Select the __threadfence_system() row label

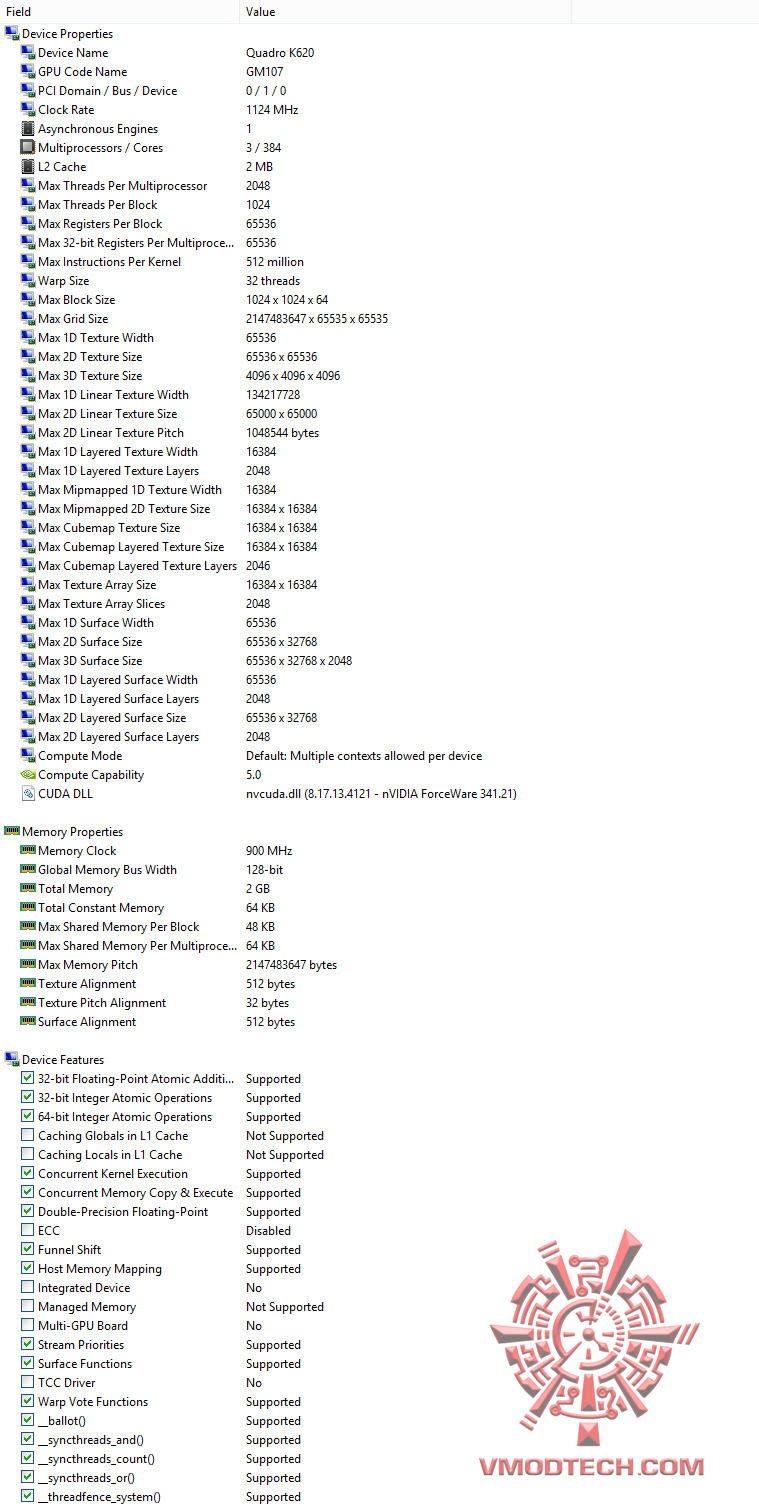point(99,1496)
